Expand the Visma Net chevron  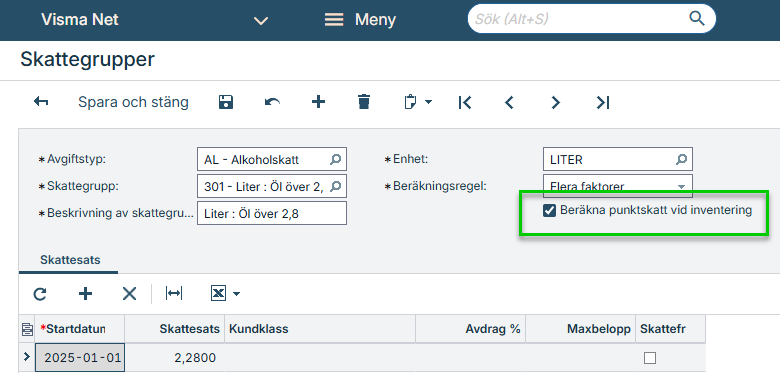(261, 20)
